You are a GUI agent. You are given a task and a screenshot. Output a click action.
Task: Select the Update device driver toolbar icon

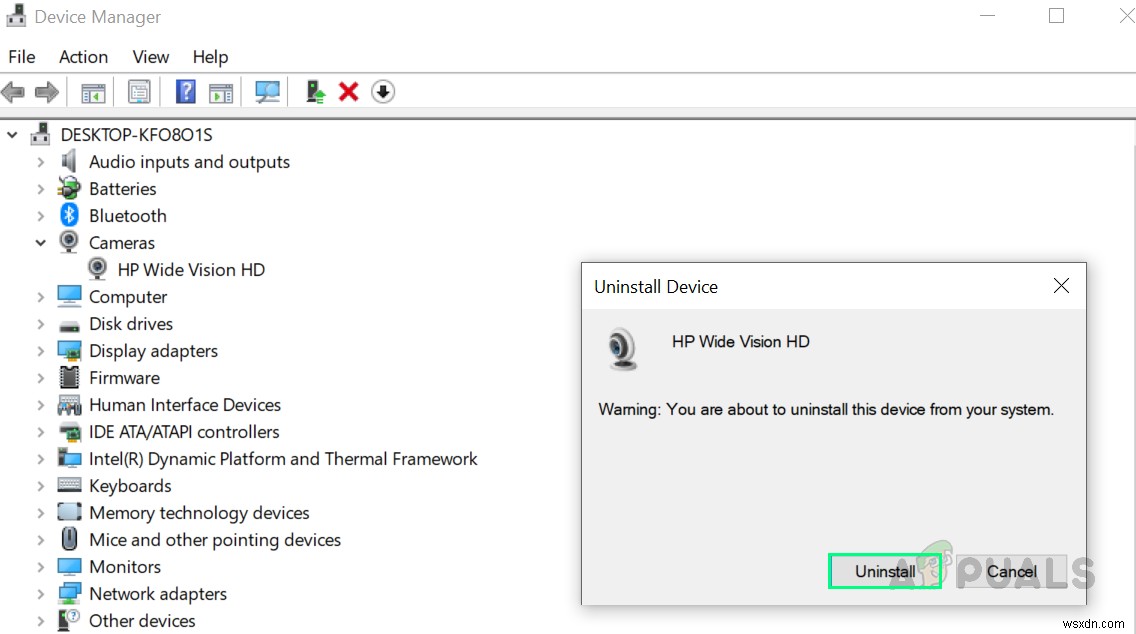pos(315,91)
